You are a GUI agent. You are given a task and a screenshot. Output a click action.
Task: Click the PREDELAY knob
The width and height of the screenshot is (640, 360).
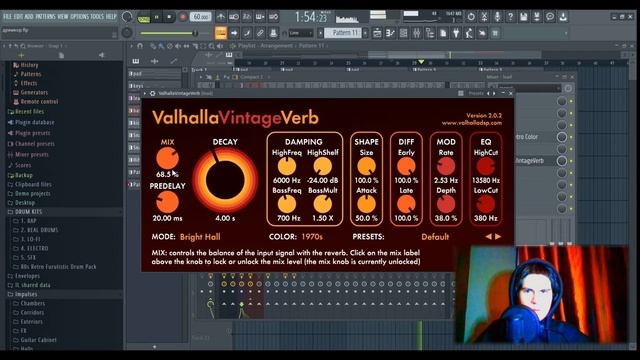(167, 202)
